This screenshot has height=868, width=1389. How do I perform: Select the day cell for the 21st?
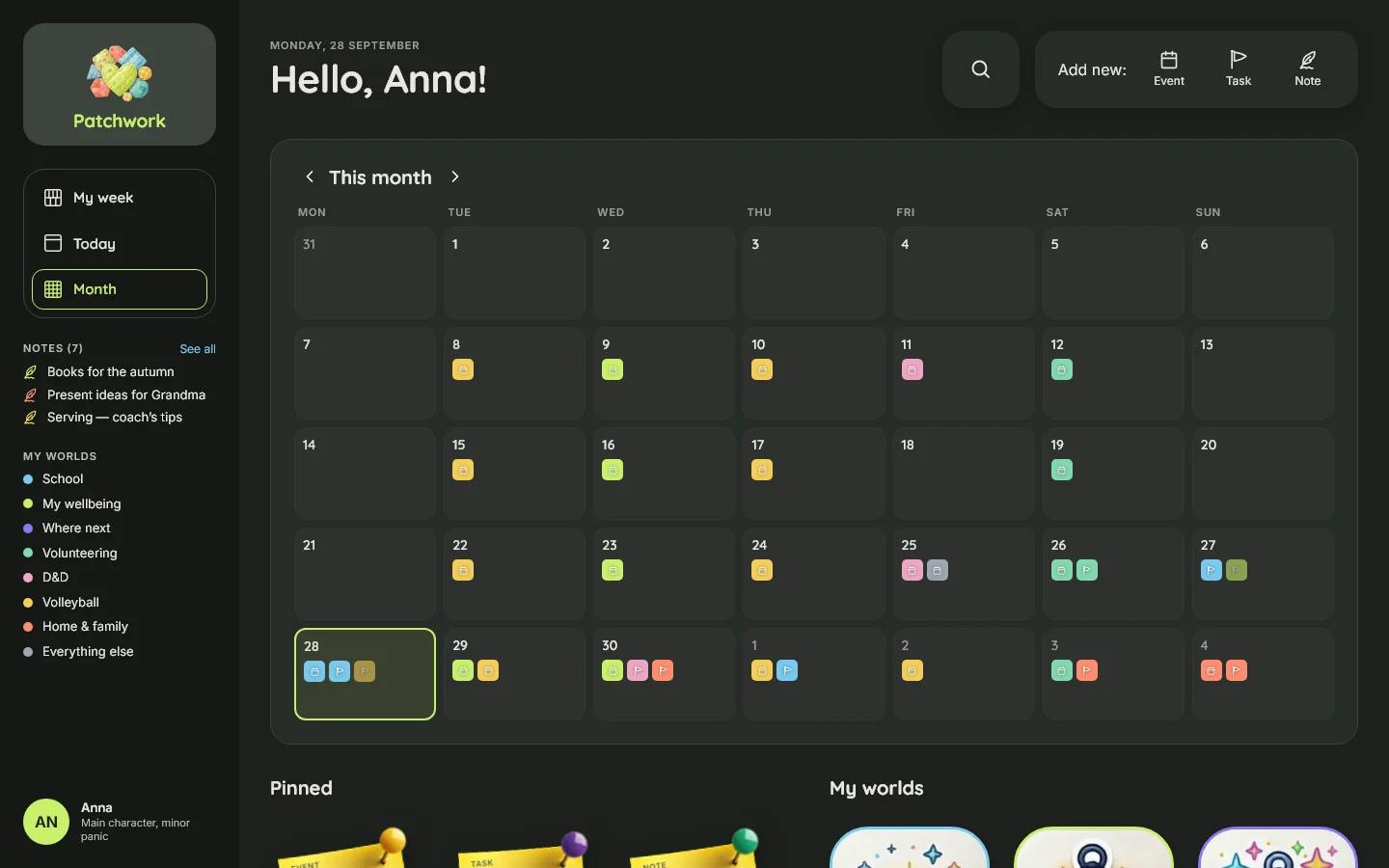click(x=365, y=574)
